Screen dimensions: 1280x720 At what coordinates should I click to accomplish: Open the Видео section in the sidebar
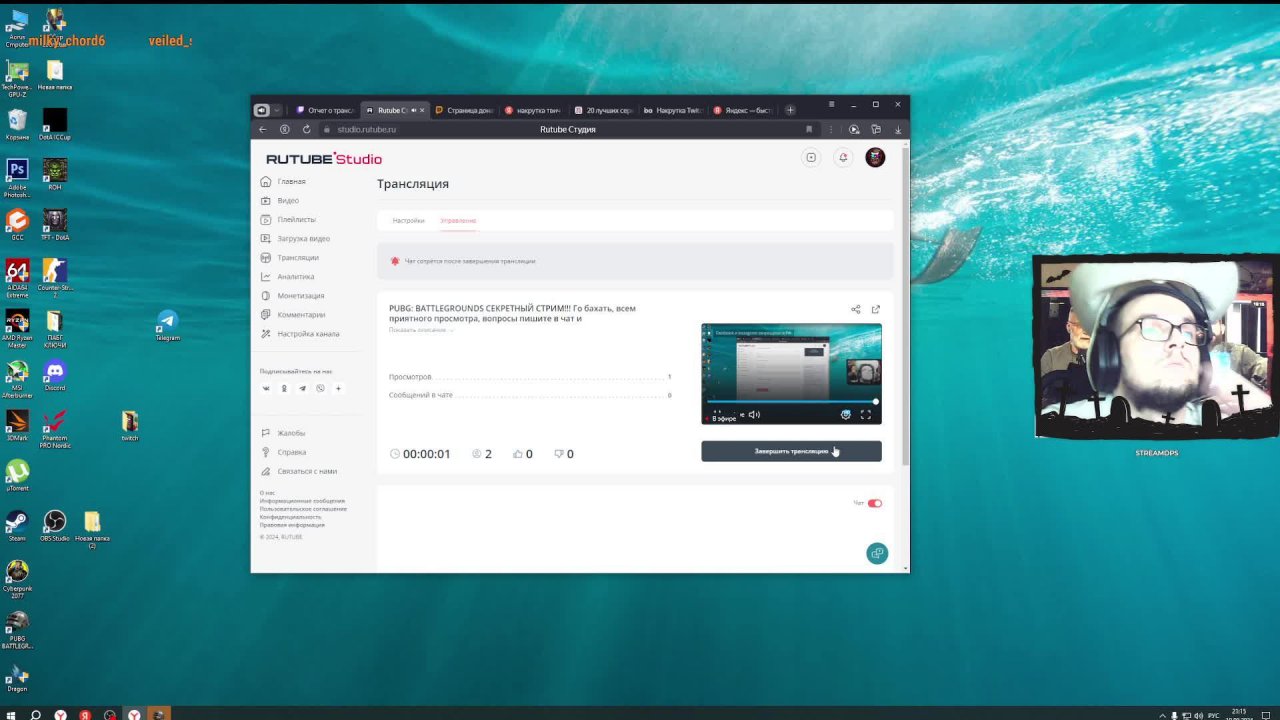click(x=280, y=201)
